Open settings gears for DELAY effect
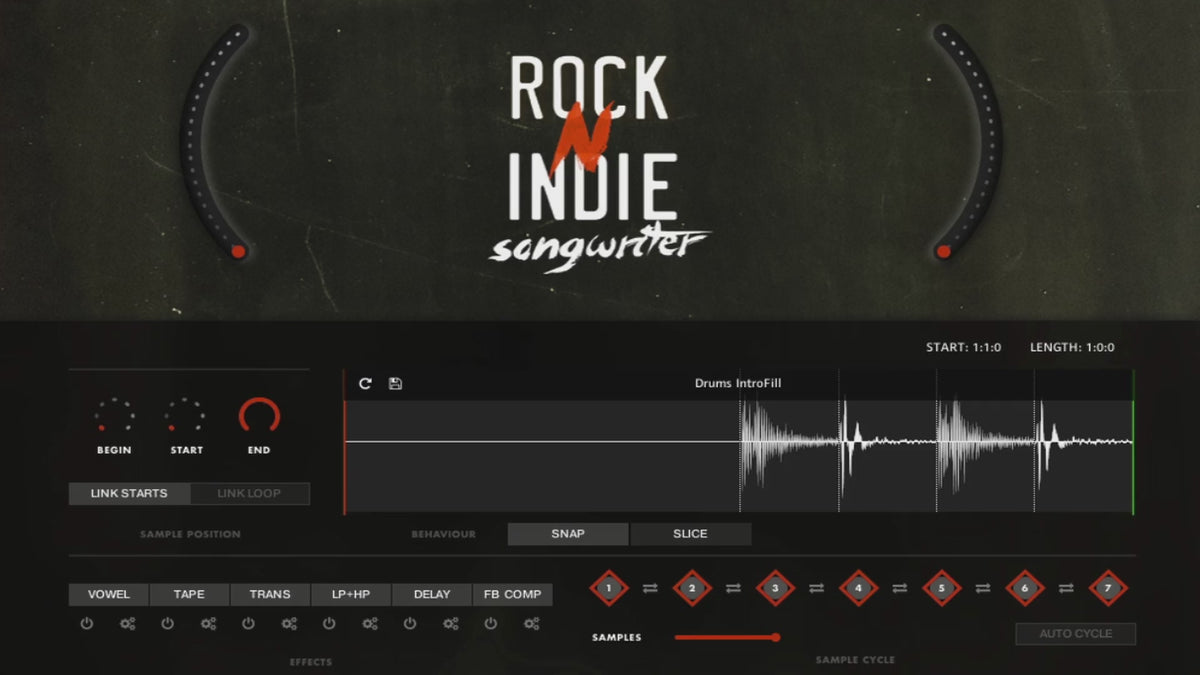The image size is (1200, 675). [x=451, y=624]
